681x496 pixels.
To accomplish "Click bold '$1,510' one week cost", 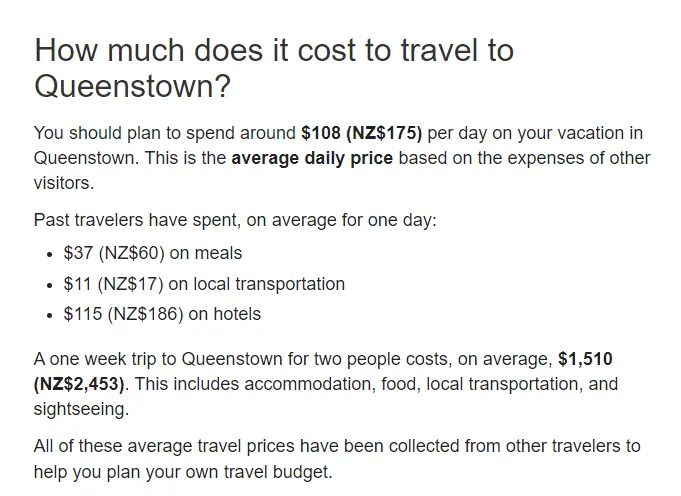I will coord(585,359).
